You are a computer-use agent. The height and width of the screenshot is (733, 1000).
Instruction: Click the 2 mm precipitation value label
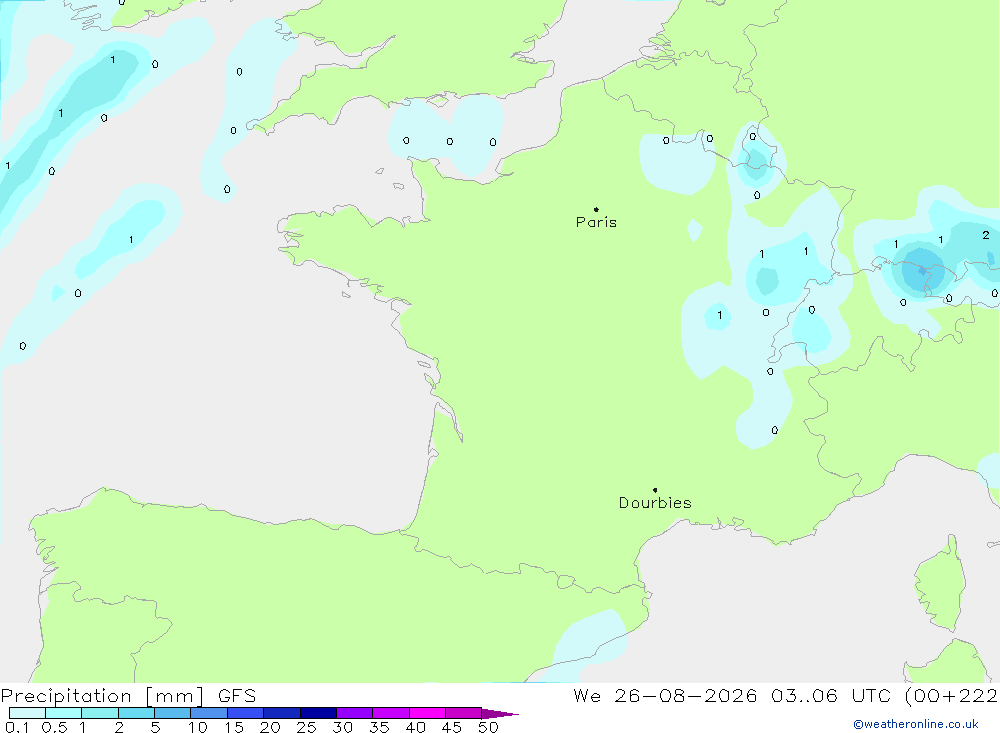(x=986, y=235)
